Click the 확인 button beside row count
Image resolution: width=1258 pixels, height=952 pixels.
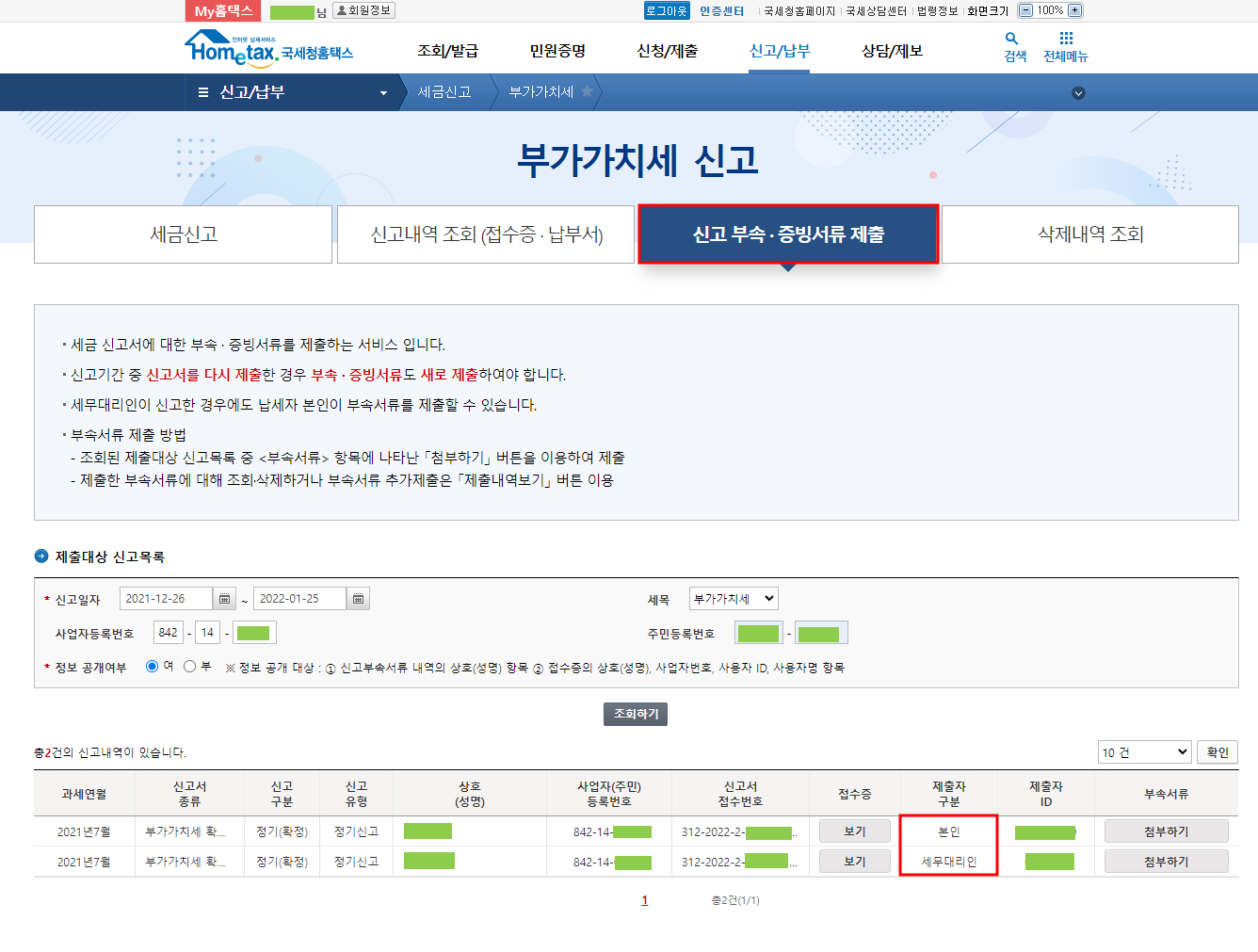[1218, 752]
